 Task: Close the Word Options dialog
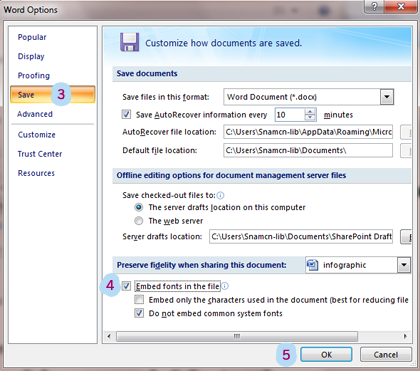pyautogui.click(x=401, y=6)
